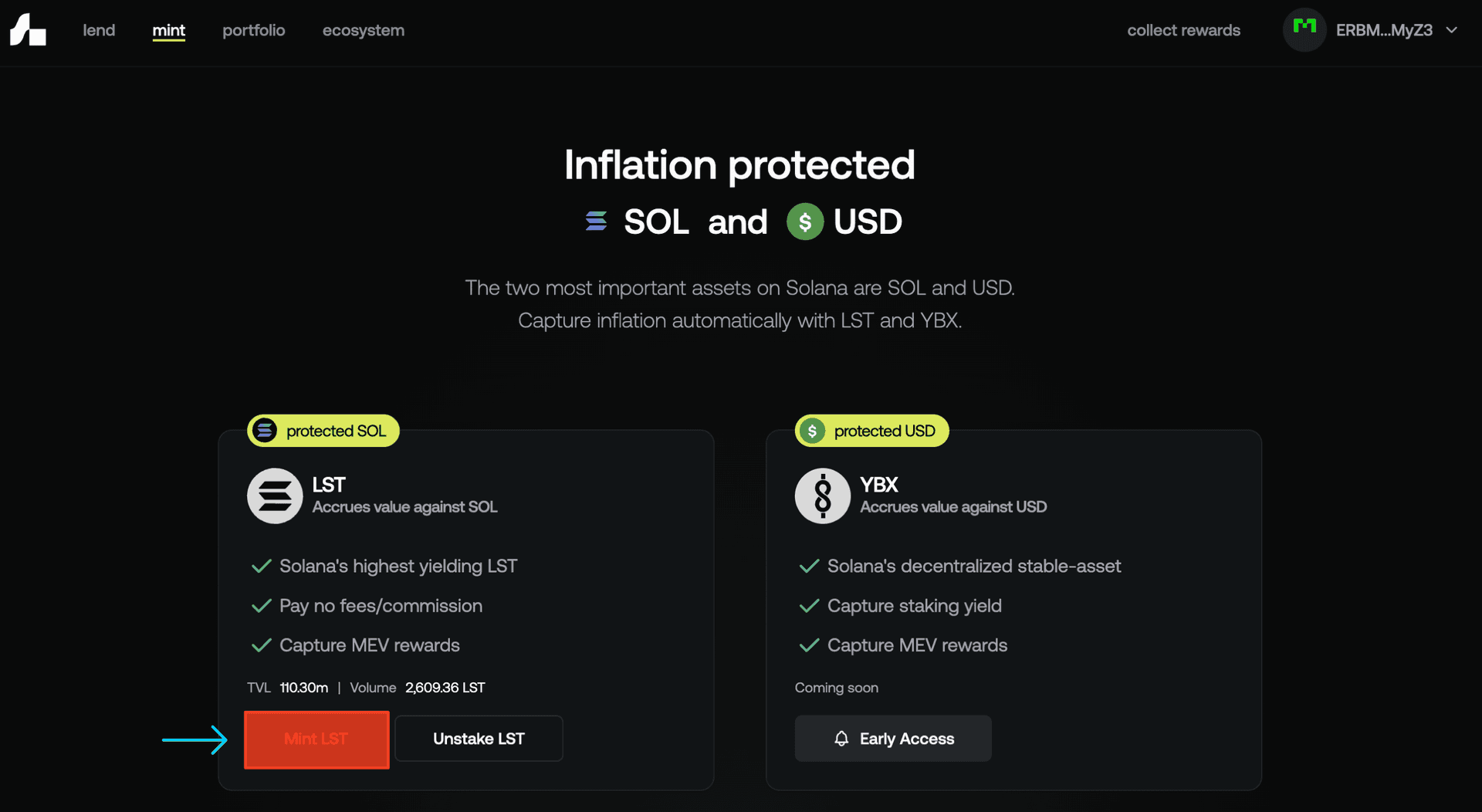Open the ERBM...MyZ3 wallet menu
1482x812 pixels.
(x=1383, y=30)
